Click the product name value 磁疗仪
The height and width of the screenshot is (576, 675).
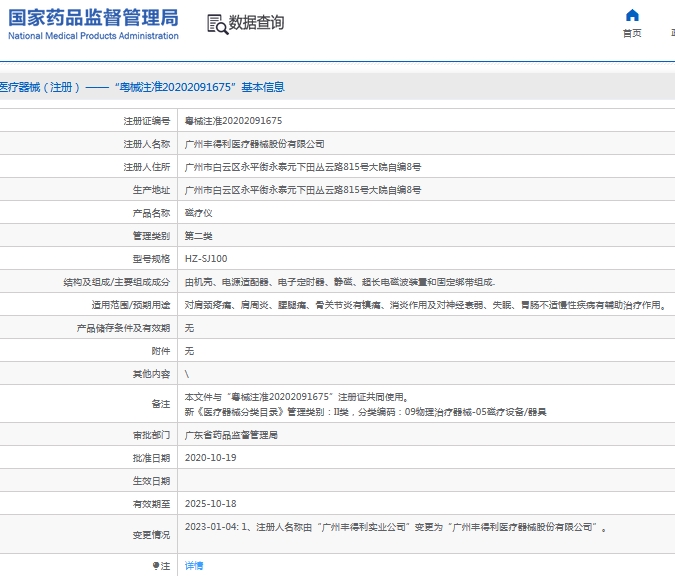[199, 213]
